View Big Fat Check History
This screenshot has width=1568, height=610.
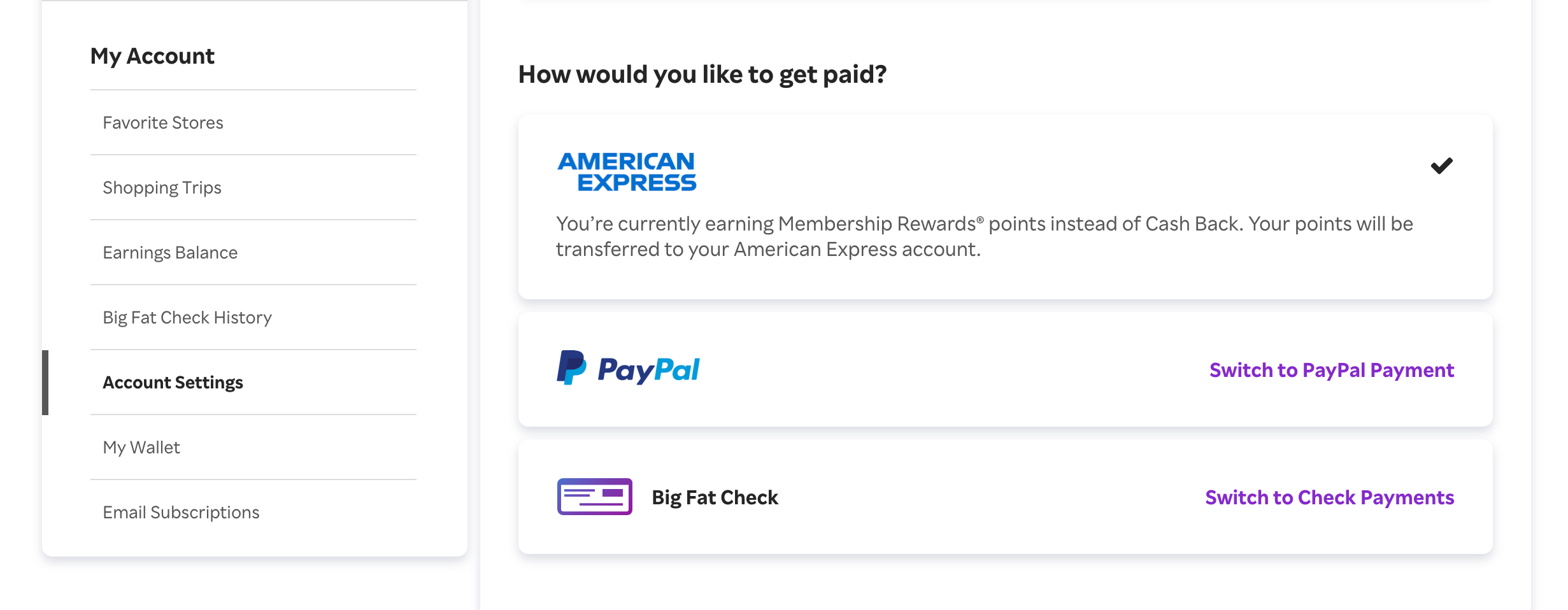(x=187, y=318)
